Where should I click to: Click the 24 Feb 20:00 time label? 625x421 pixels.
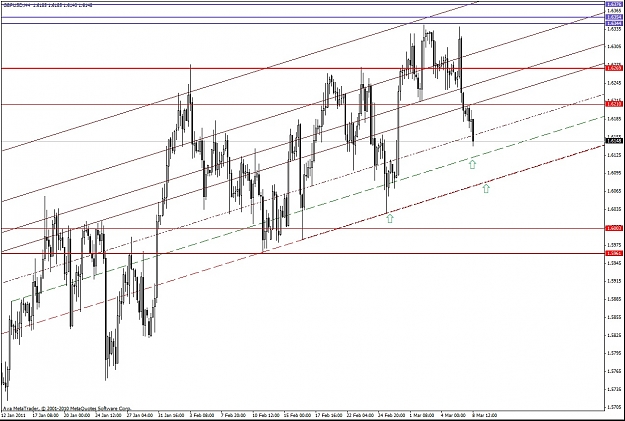[x=392, y=415]
